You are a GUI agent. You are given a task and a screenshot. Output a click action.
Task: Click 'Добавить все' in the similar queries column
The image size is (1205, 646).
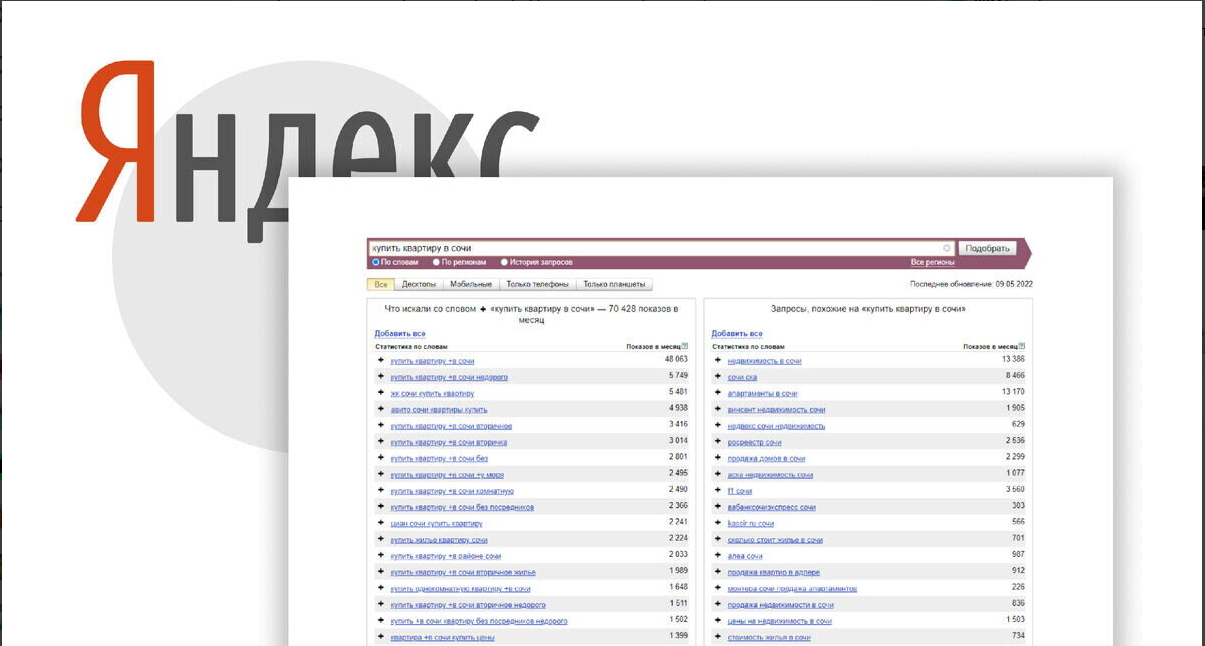tap(737, 333)
